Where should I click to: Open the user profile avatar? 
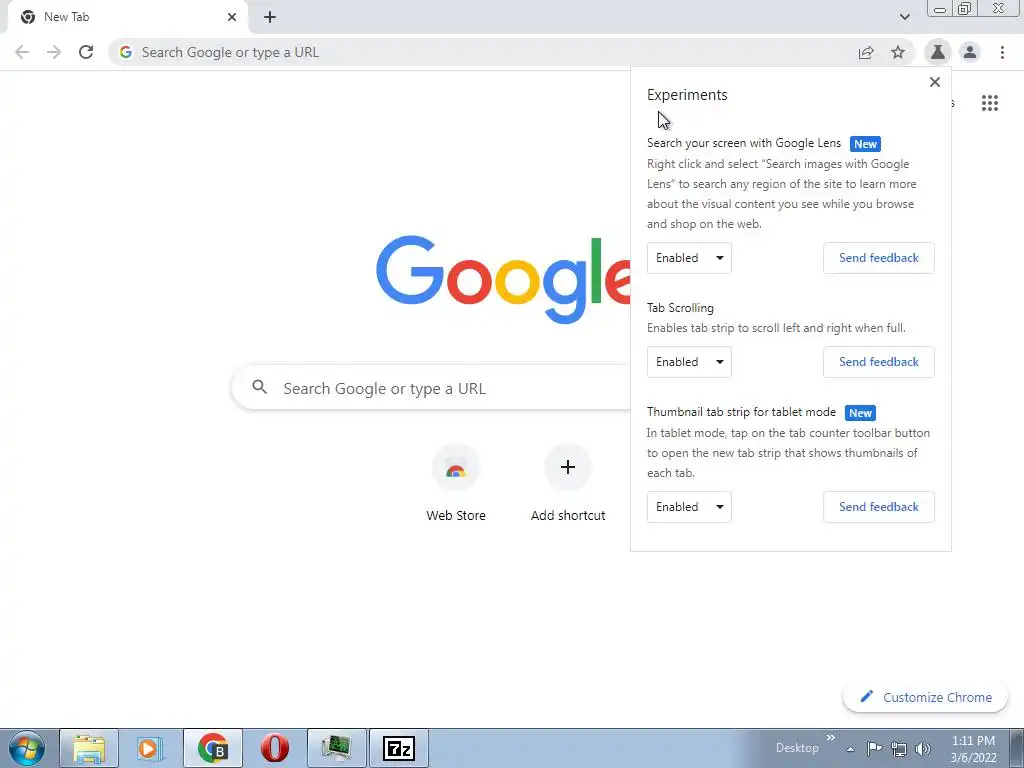click(x=970, y=52)
